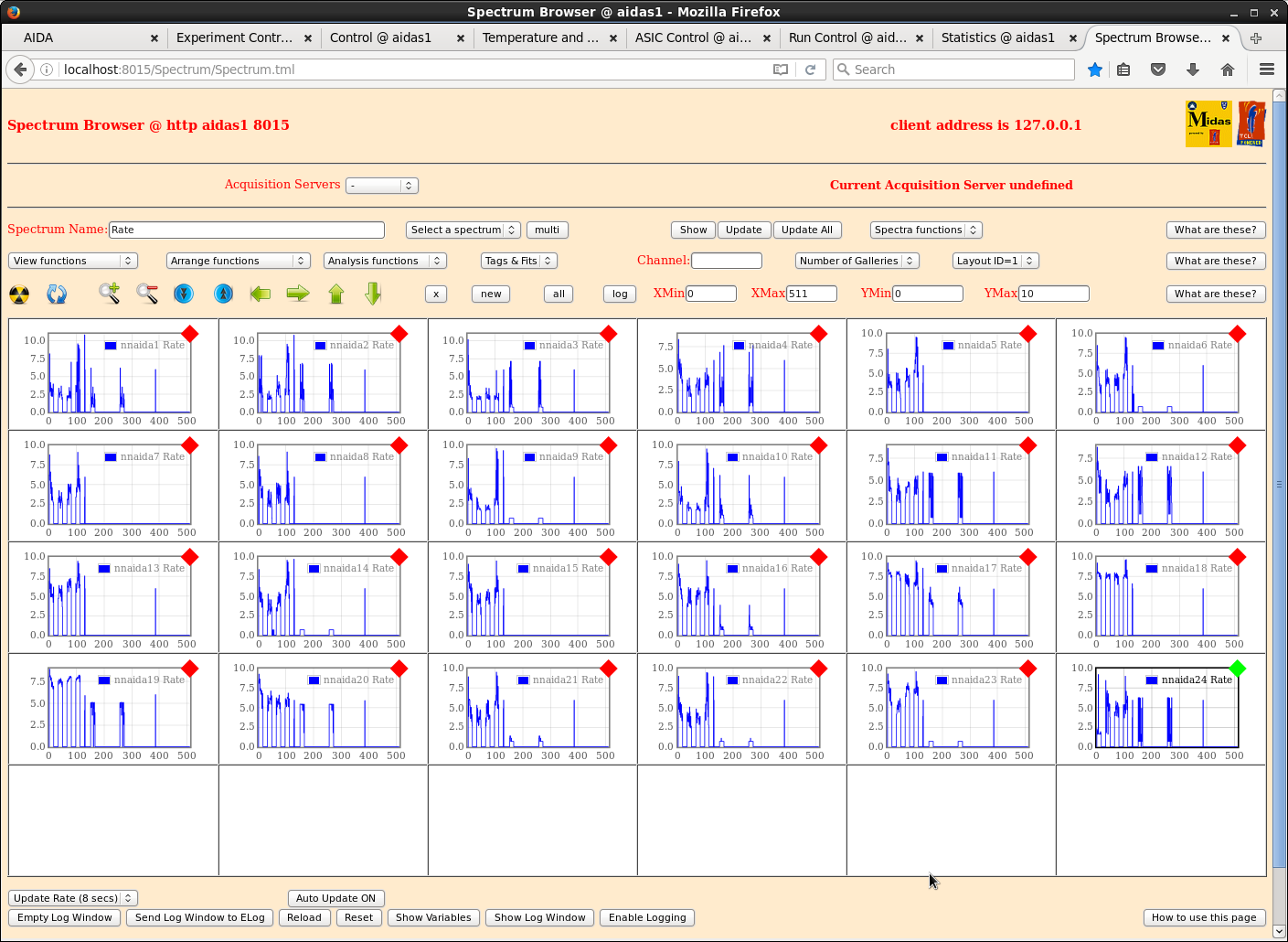This screenshot has height=942, width=1288.
Task: Click the green up arrow icon
Action: point(336,294)
